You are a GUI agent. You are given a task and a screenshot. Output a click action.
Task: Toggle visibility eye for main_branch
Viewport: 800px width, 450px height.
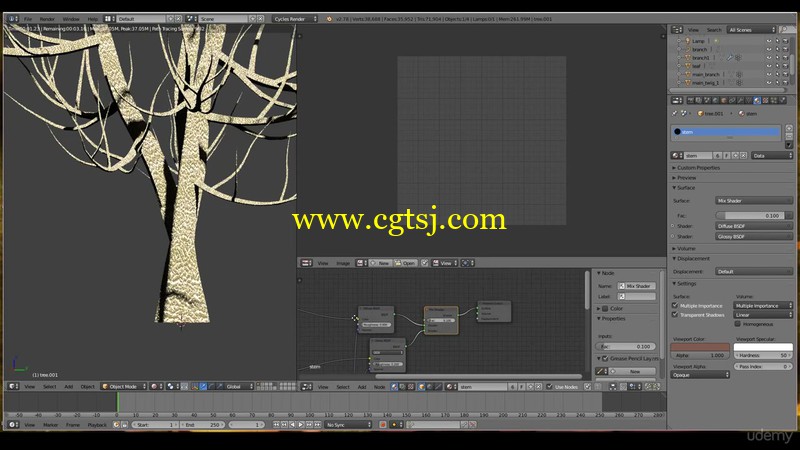point(768,74)
